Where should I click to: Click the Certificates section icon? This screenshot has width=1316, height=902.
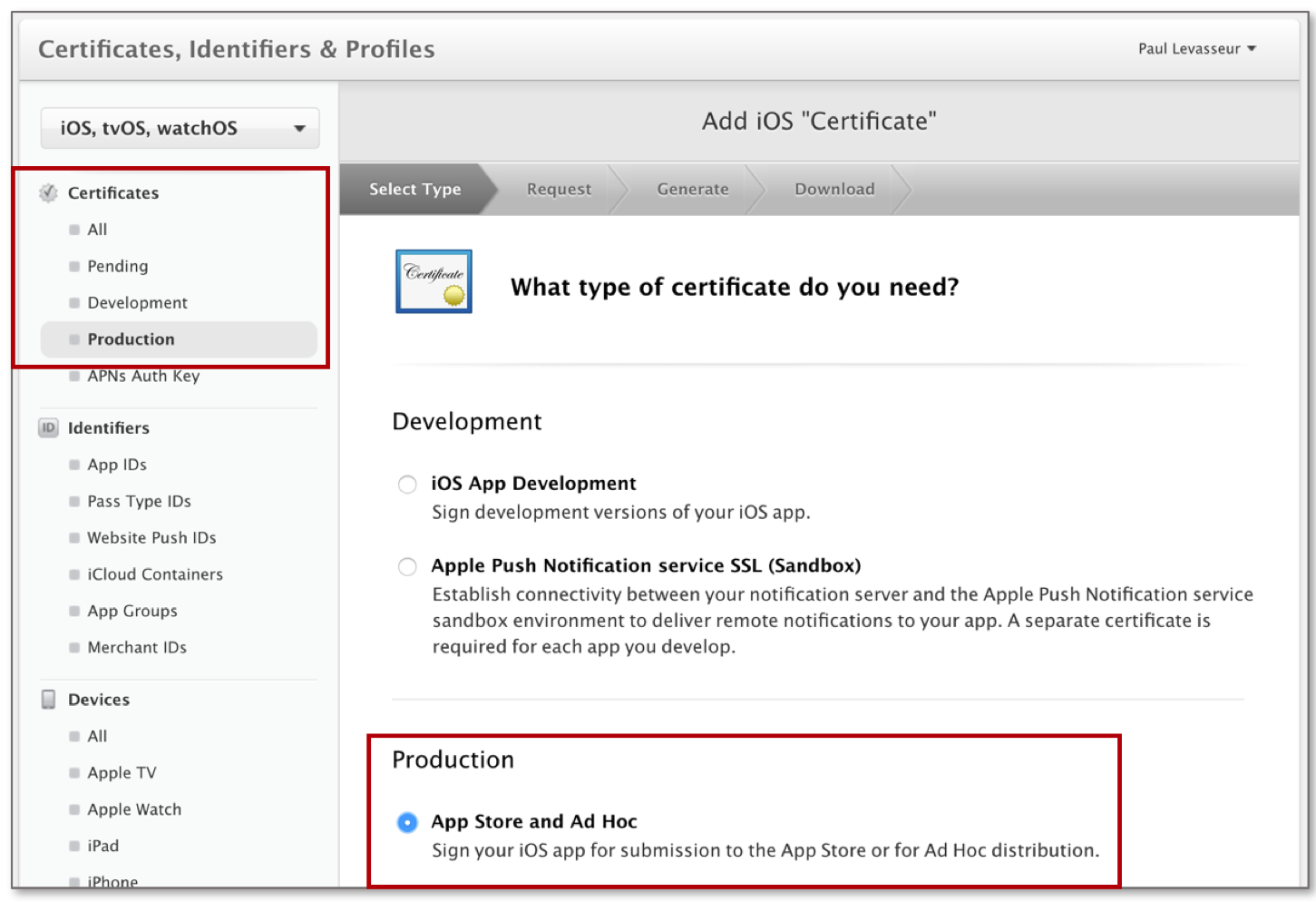click(47, 192)
